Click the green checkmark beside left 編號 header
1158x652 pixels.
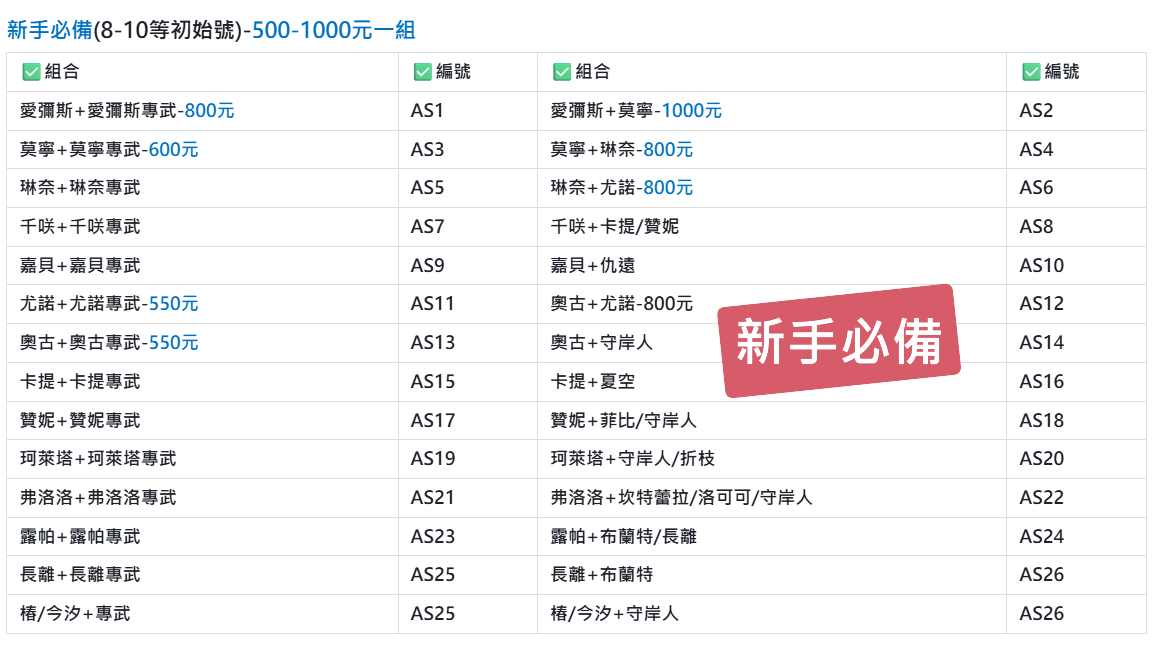click(422, 72)
